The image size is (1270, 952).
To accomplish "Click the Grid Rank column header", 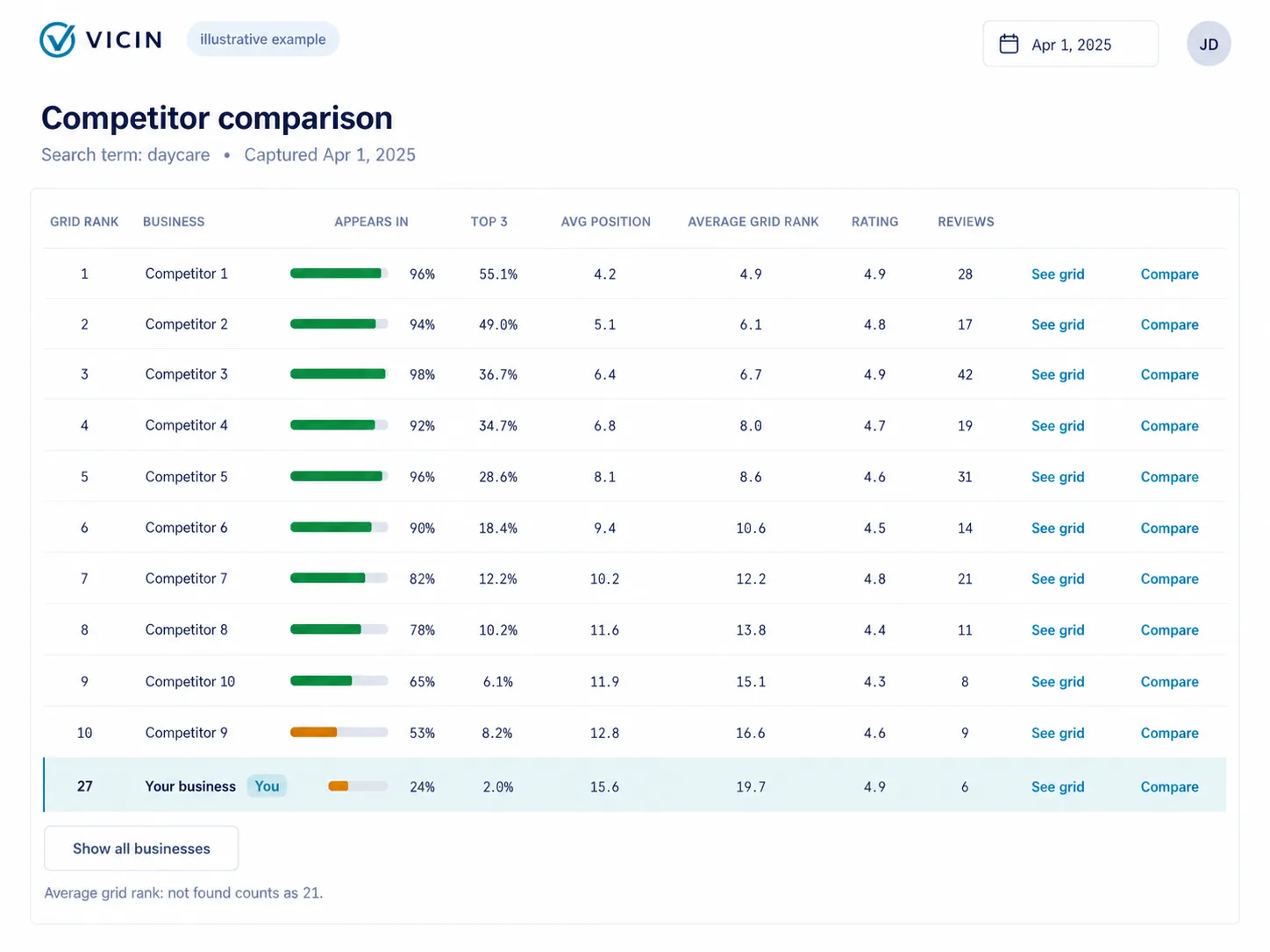I will [84, 222].
